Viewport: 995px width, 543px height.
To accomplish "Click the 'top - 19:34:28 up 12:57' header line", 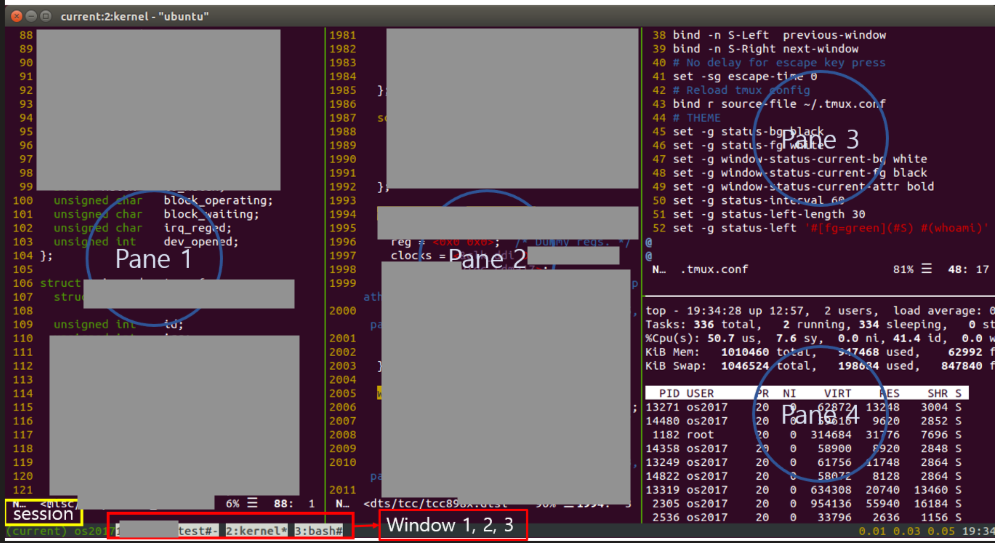I will click(820, 311).
